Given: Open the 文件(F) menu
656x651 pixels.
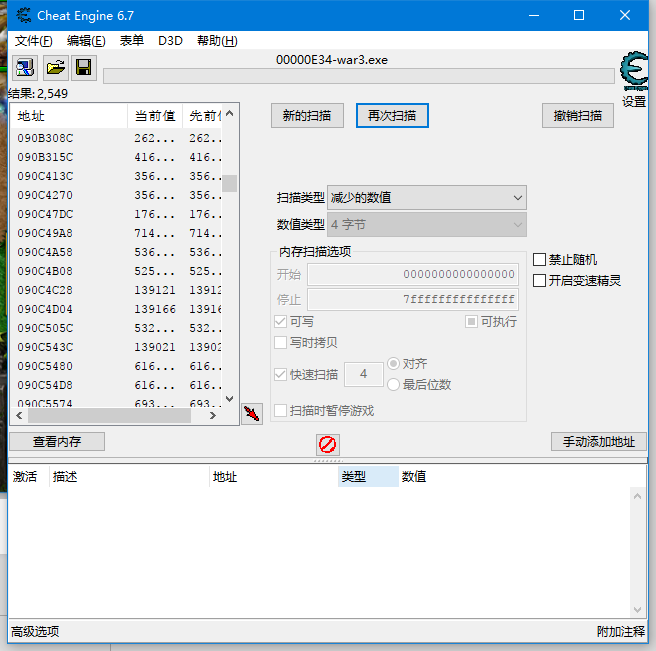Looking at the screenshot, I should coord(34,41).
